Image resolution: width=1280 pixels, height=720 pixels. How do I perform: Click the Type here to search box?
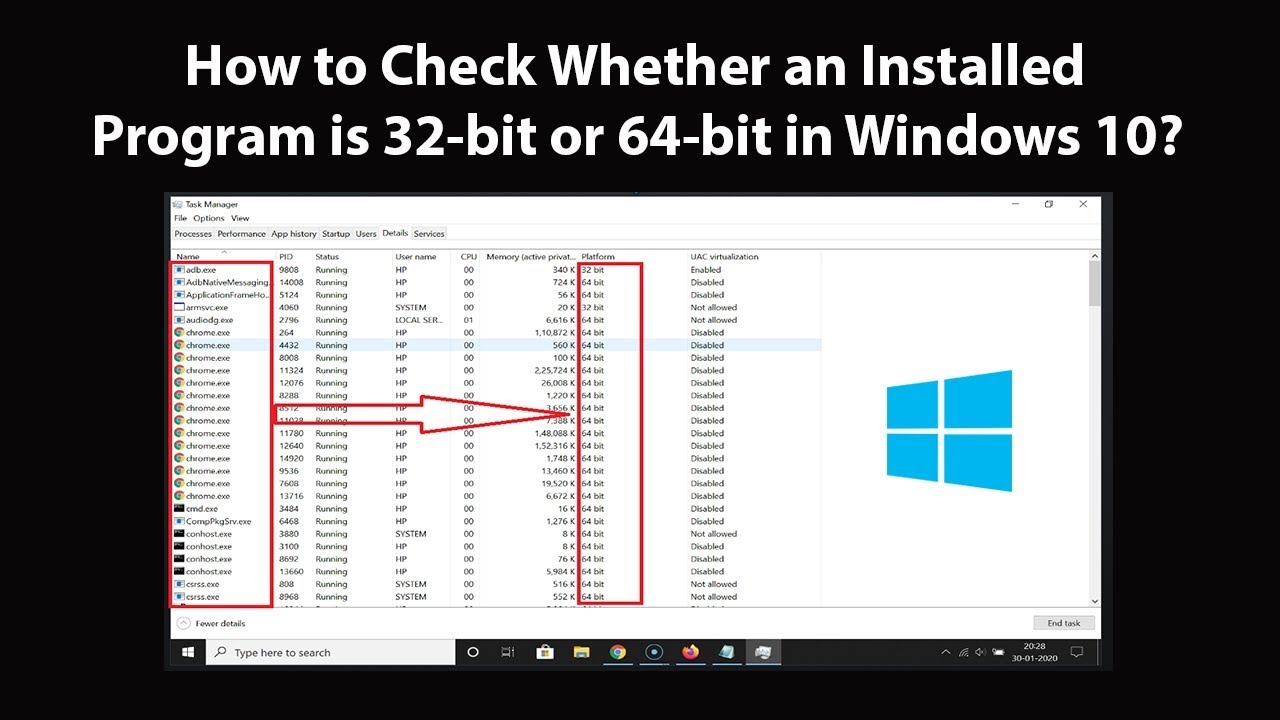point(332,652)
